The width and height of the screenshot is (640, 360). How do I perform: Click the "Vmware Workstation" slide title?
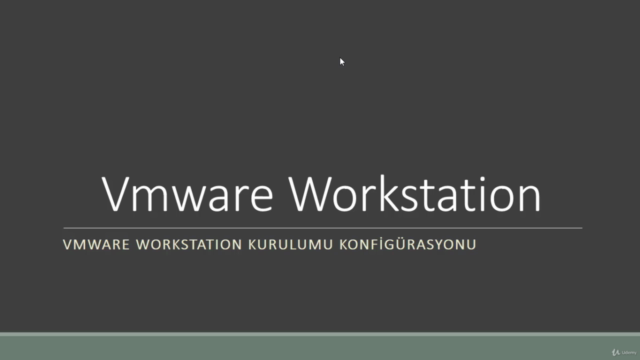321,194
